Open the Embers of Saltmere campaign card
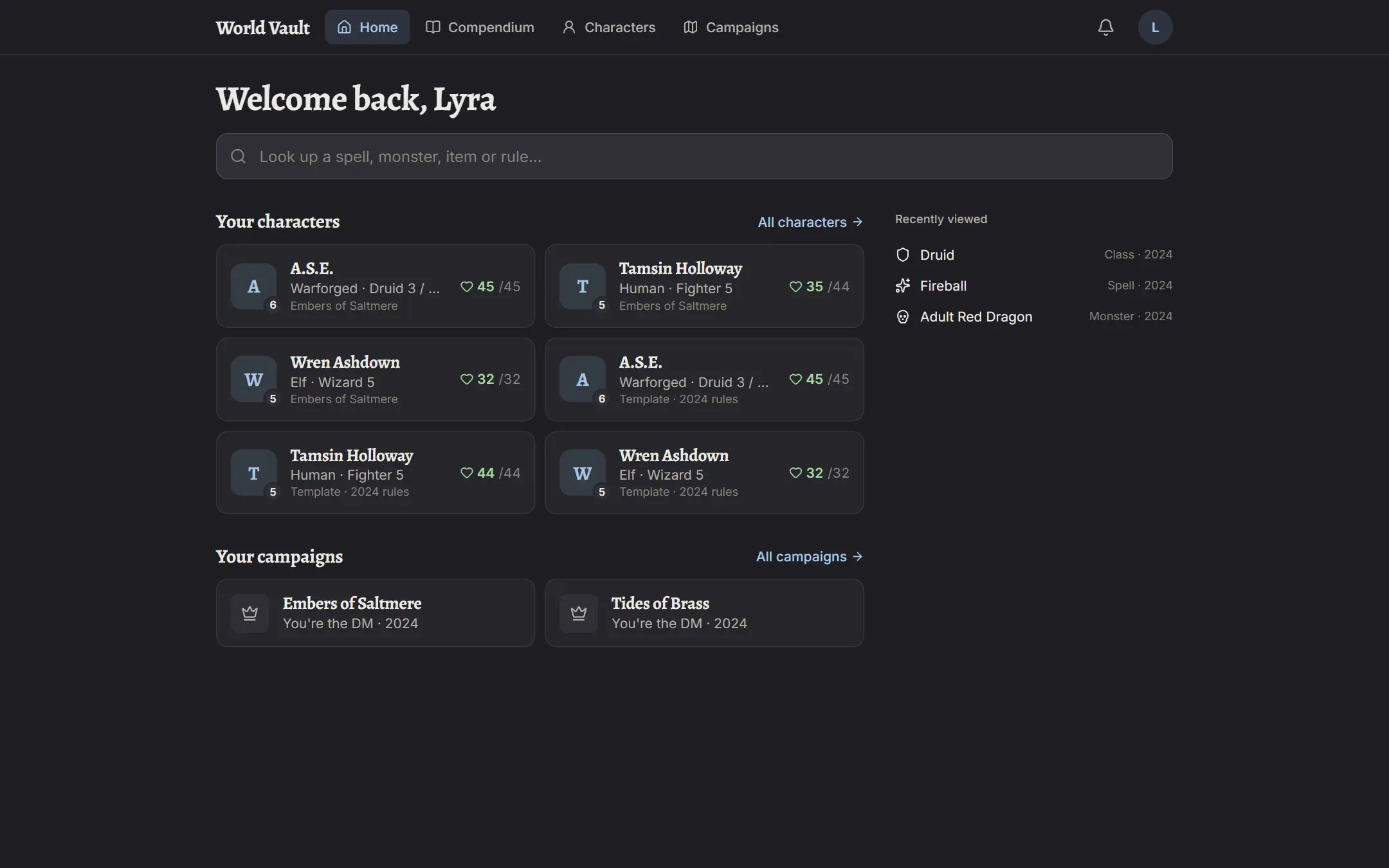1389x868 pixels. pos(376,613)
